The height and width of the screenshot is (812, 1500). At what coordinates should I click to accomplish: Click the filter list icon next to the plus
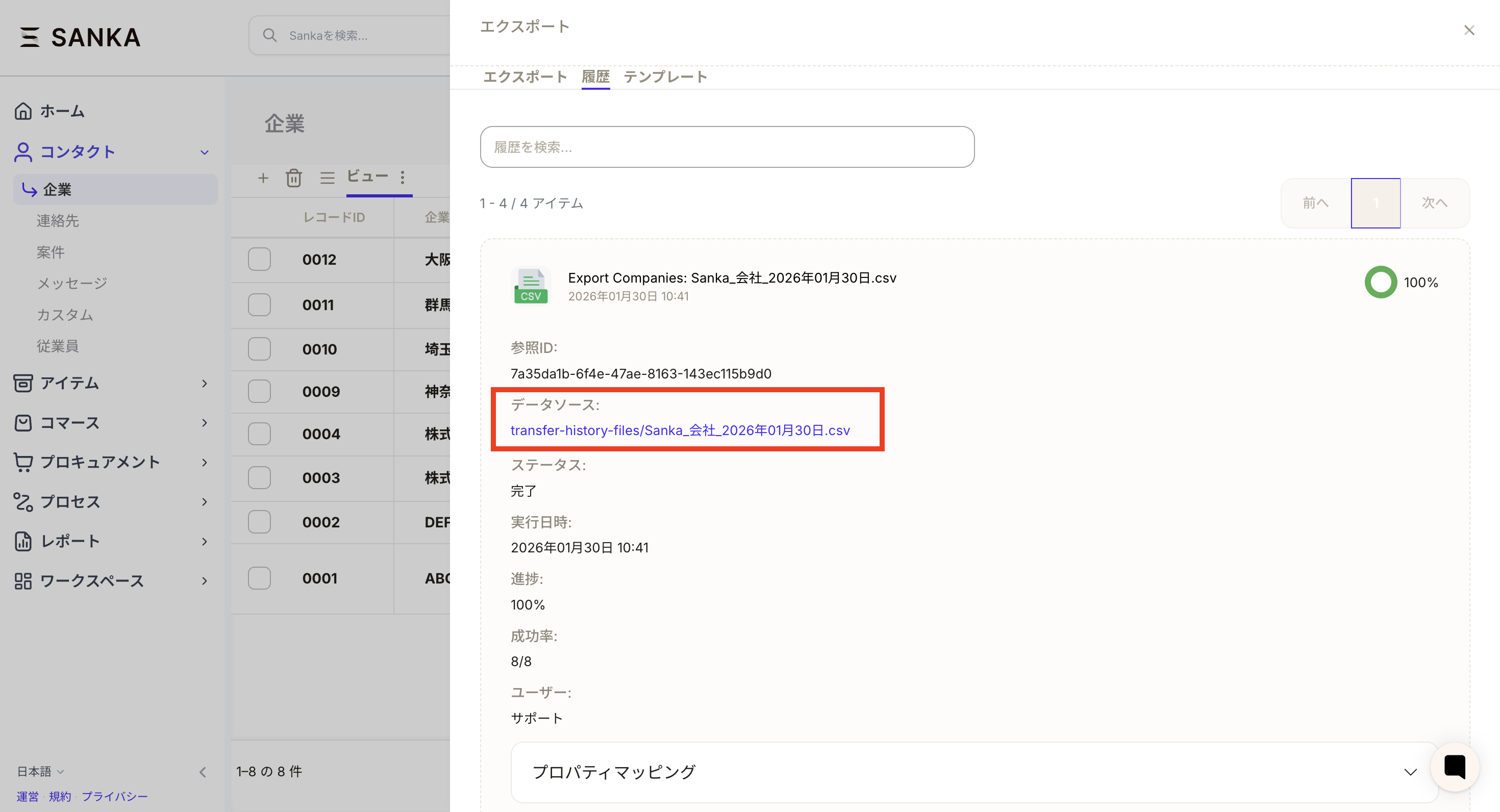click(327, 178)
